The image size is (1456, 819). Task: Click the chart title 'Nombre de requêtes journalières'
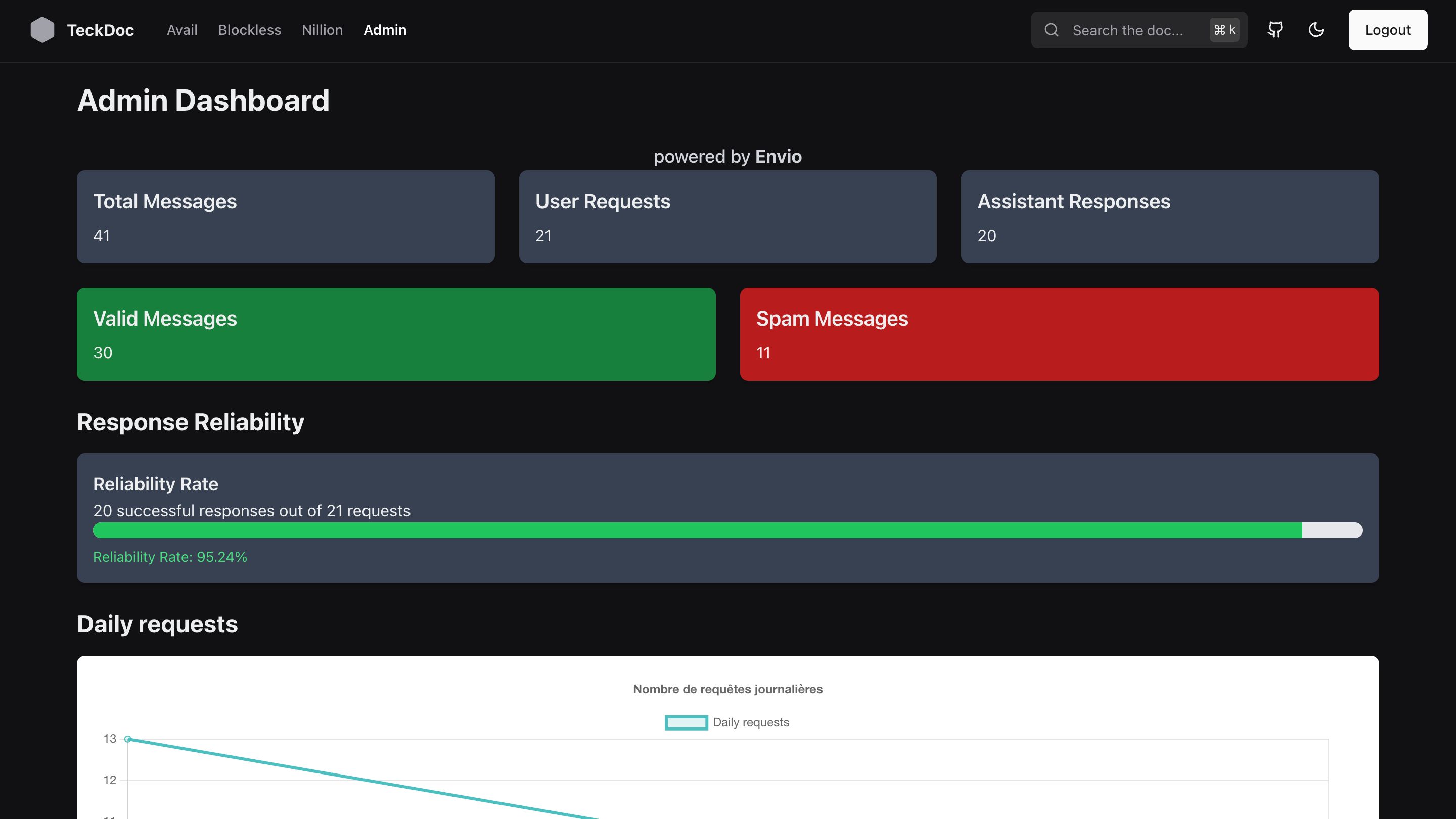(727, 689)
